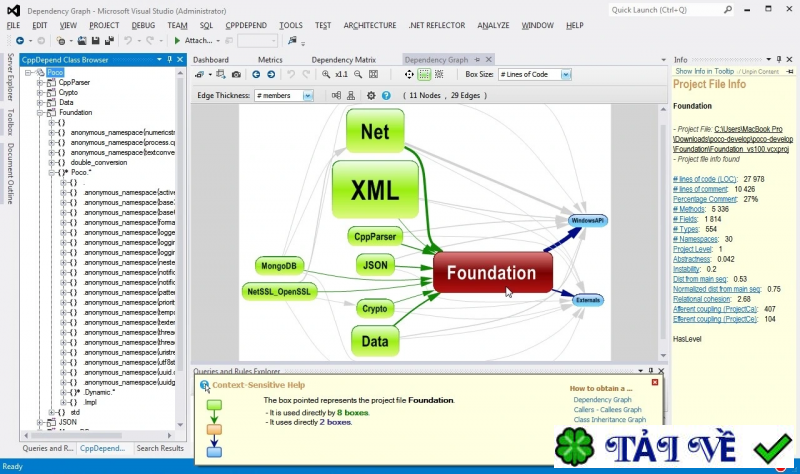The image size is (800, 474).
Task: Switch to the Metrics tab
Action: click(x=270, y=60)
